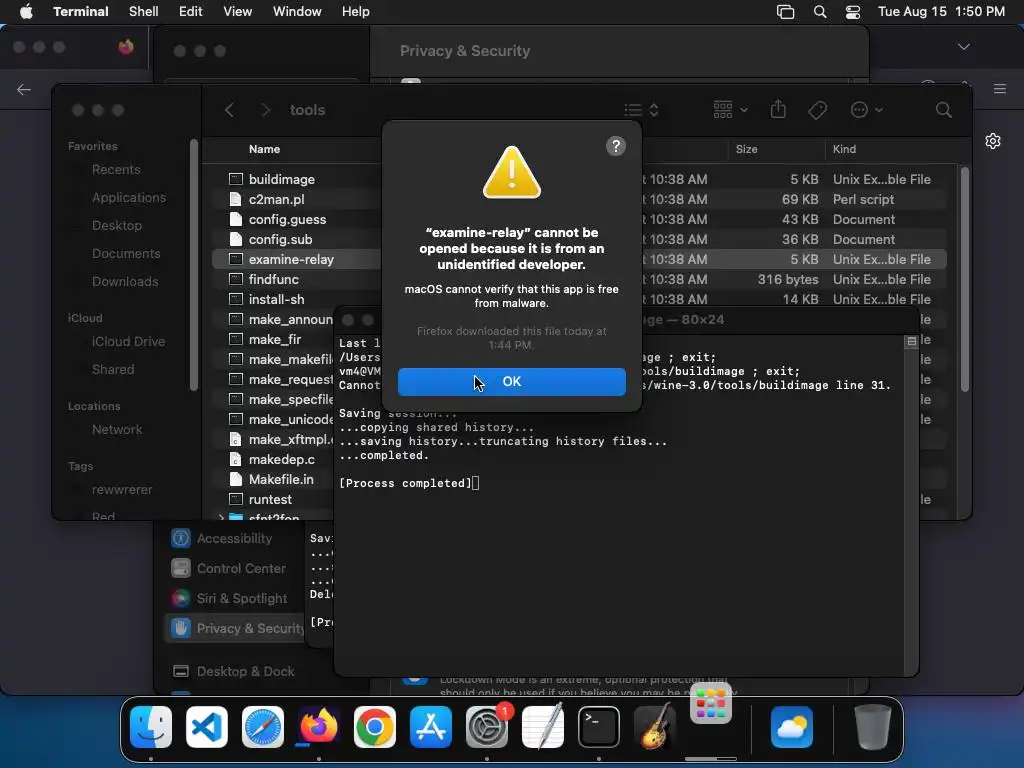The image size is (1024, 768).
Task: Open GarageBand from the Dock
Action: point(654,727)
